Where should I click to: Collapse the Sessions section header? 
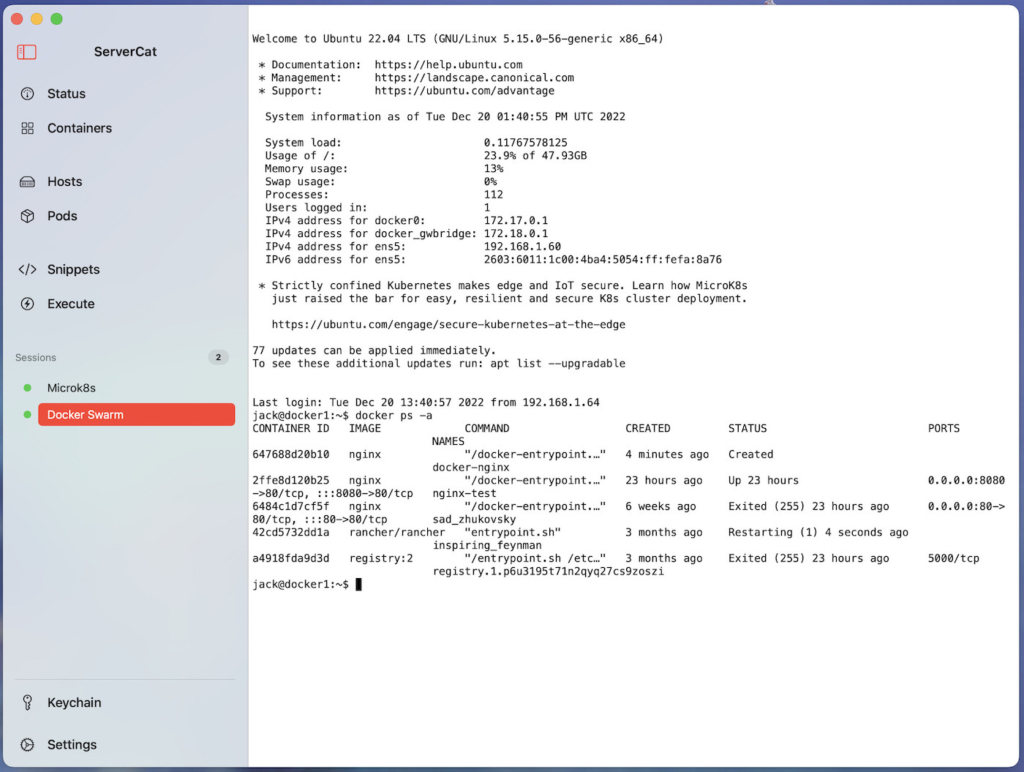tap(35, 357)
